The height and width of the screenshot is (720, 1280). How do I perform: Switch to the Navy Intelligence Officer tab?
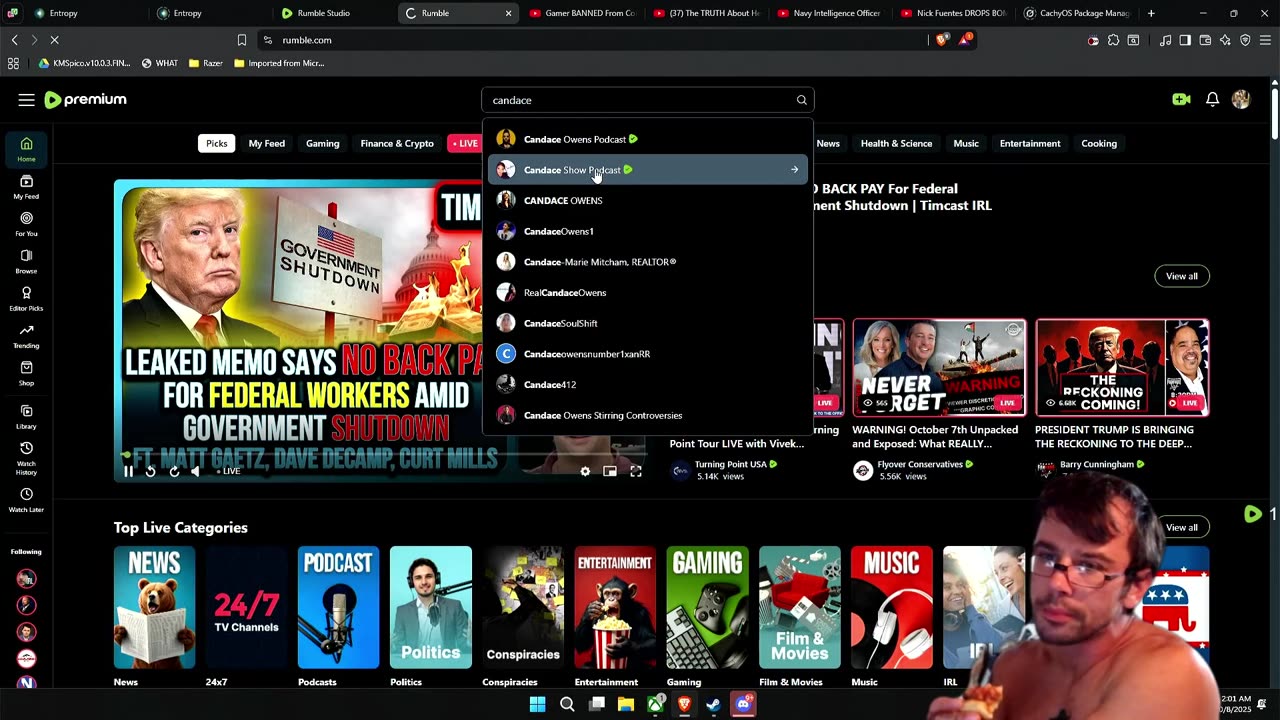[830, 13]
